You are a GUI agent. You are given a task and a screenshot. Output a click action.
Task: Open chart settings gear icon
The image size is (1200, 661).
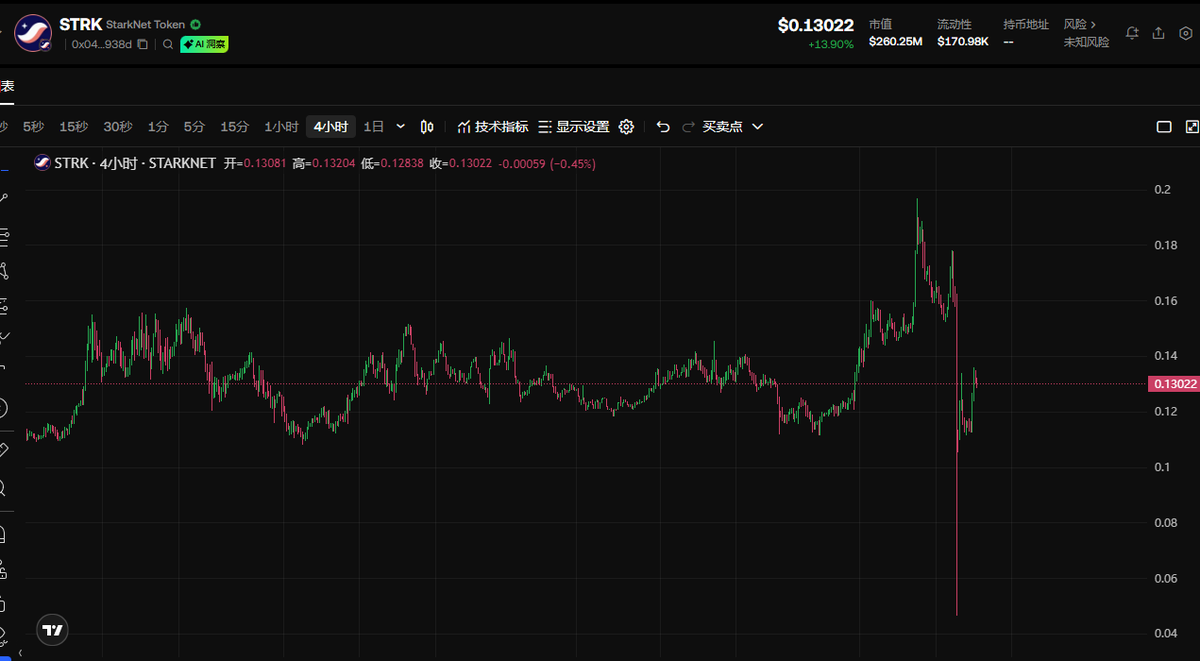tap(626, 127)
